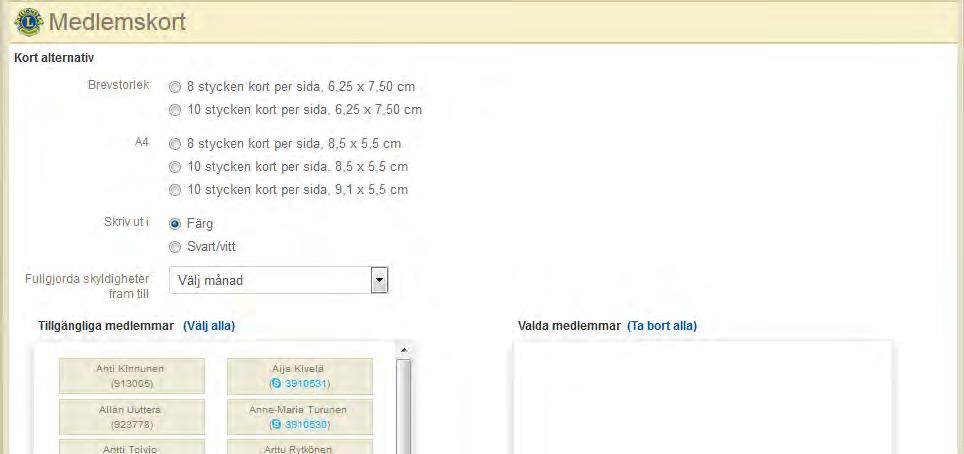Select member Antti Toivio

[x=132, y=447]
